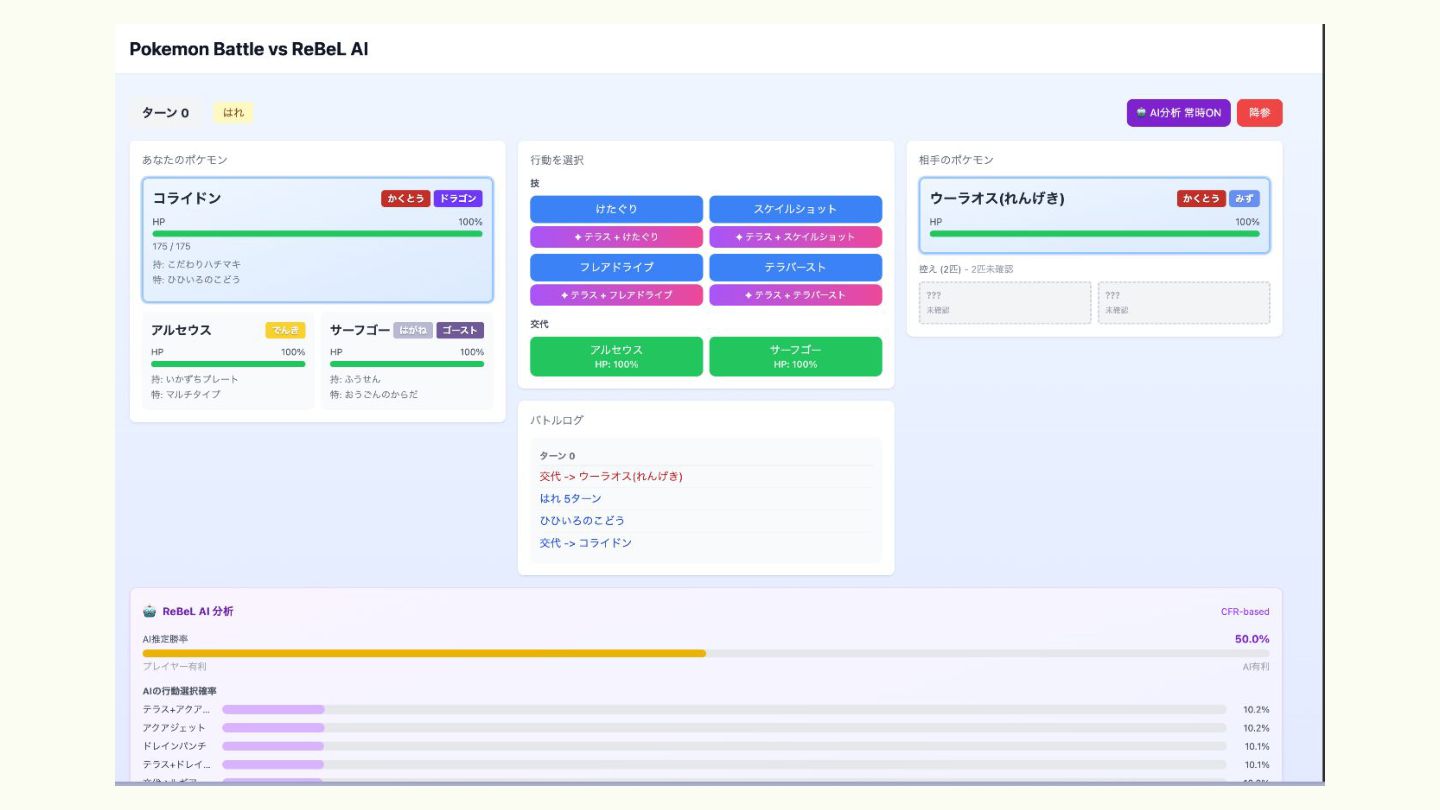Click the バトルログ heading
This screenshot has height=810, width=1440.
[557, 420]
